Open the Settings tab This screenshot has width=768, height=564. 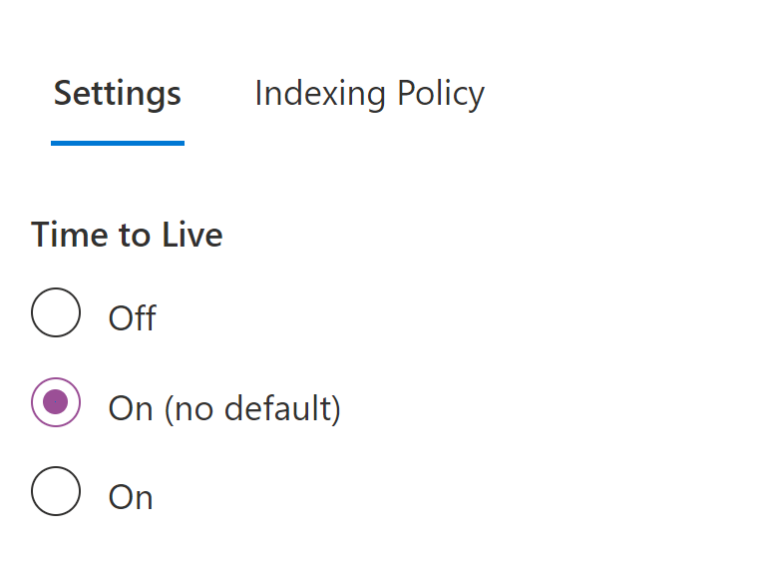[117, 93]
